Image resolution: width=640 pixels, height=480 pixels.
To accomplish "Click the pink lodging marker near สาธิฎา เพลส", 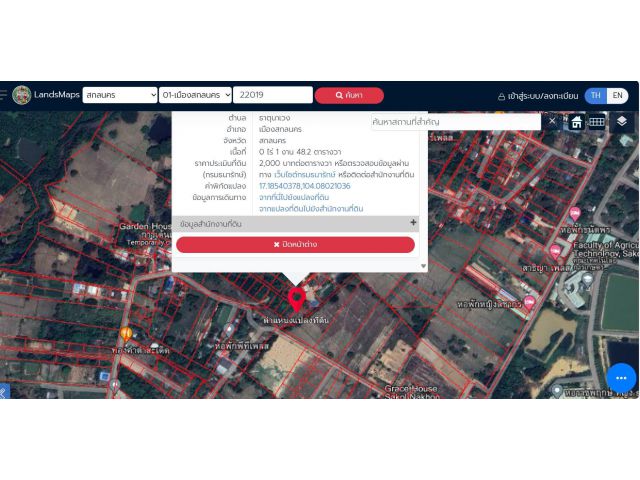I will (555, 252).
